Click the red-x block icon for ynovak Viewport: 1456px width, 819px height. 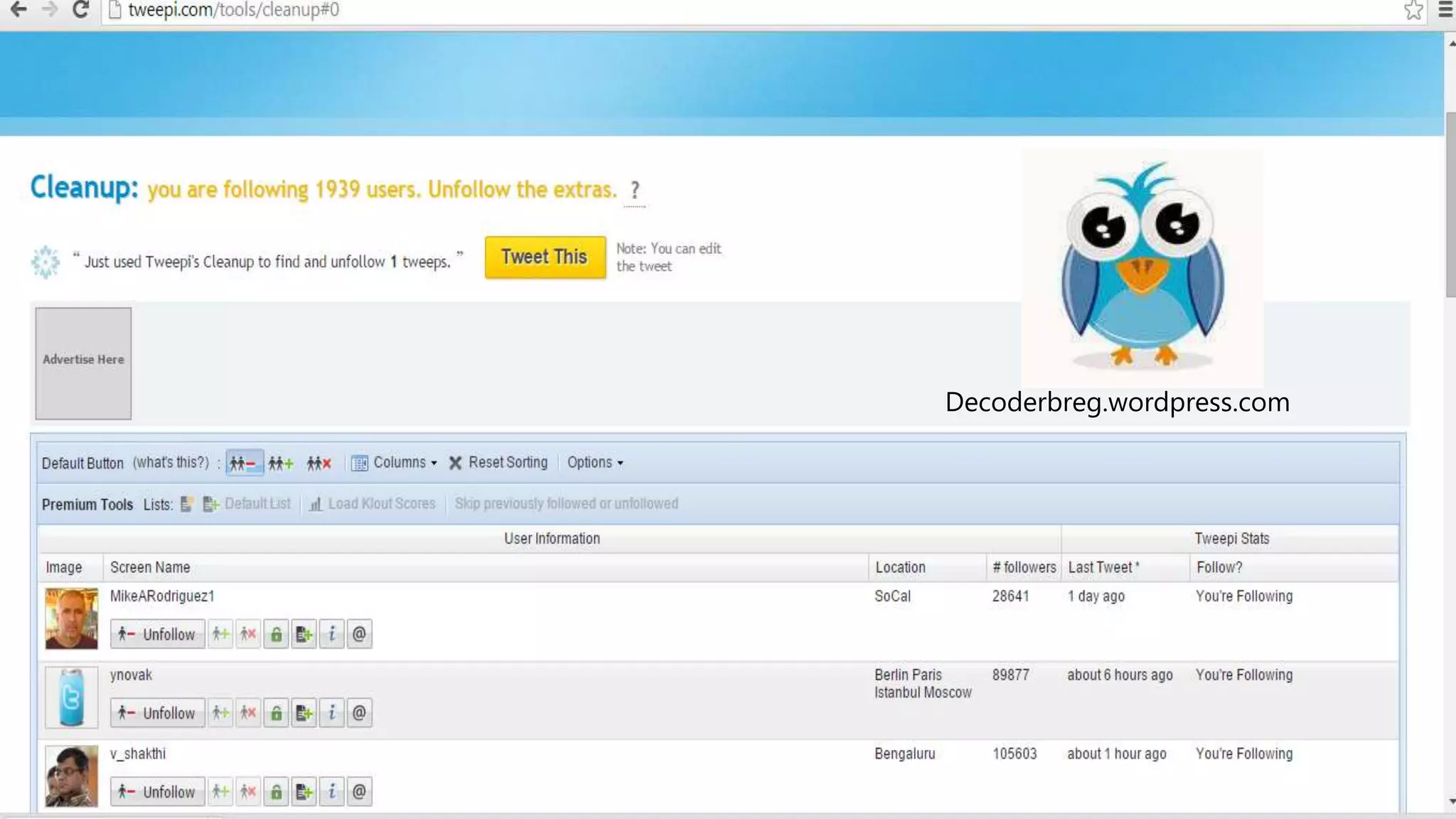[248, 713]
